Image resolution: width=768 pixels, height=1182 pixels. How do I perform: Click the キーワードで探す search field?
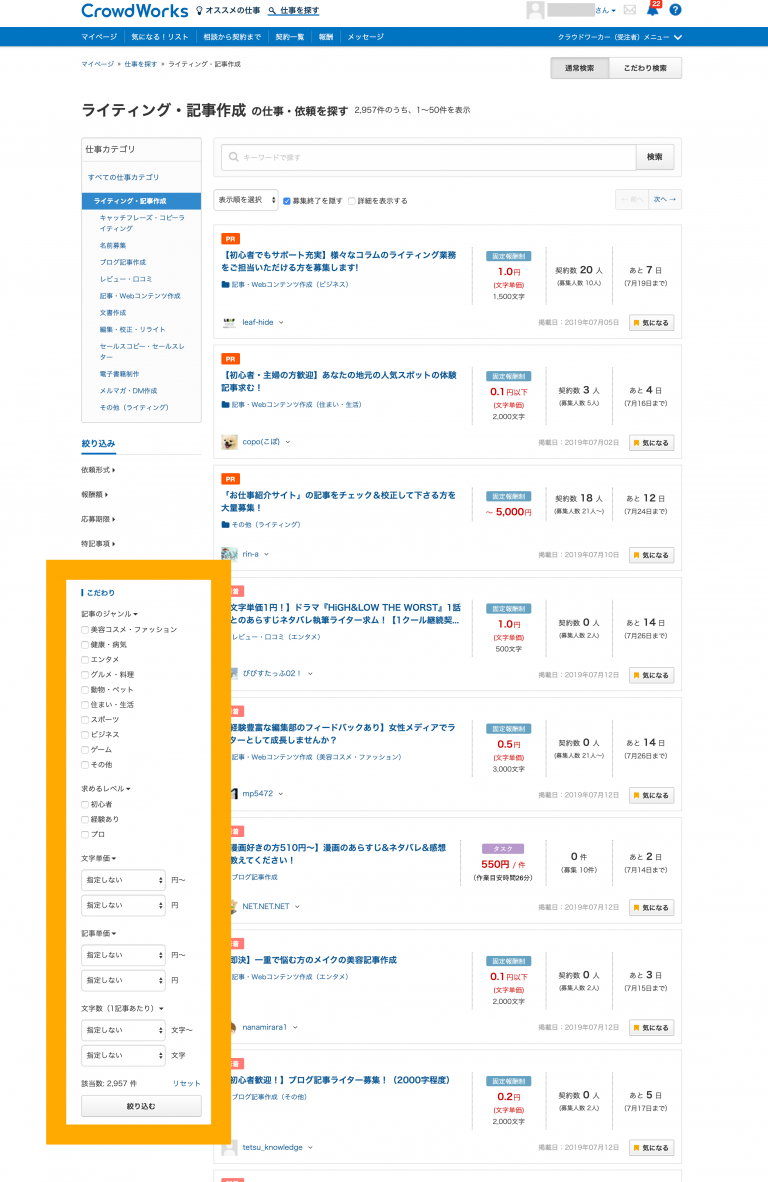click(x=430, y=157)
